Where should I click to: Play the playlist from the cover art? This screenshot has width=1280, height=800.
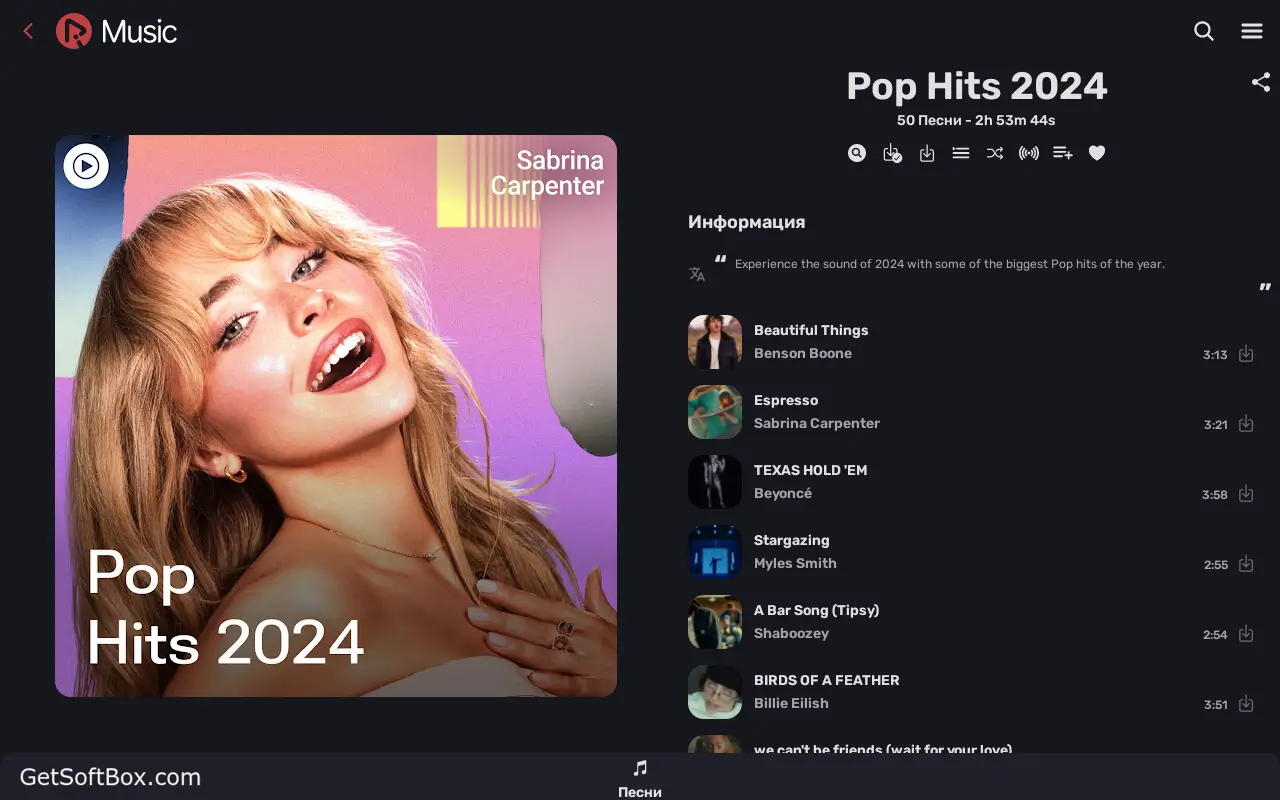tap(86, 166)
